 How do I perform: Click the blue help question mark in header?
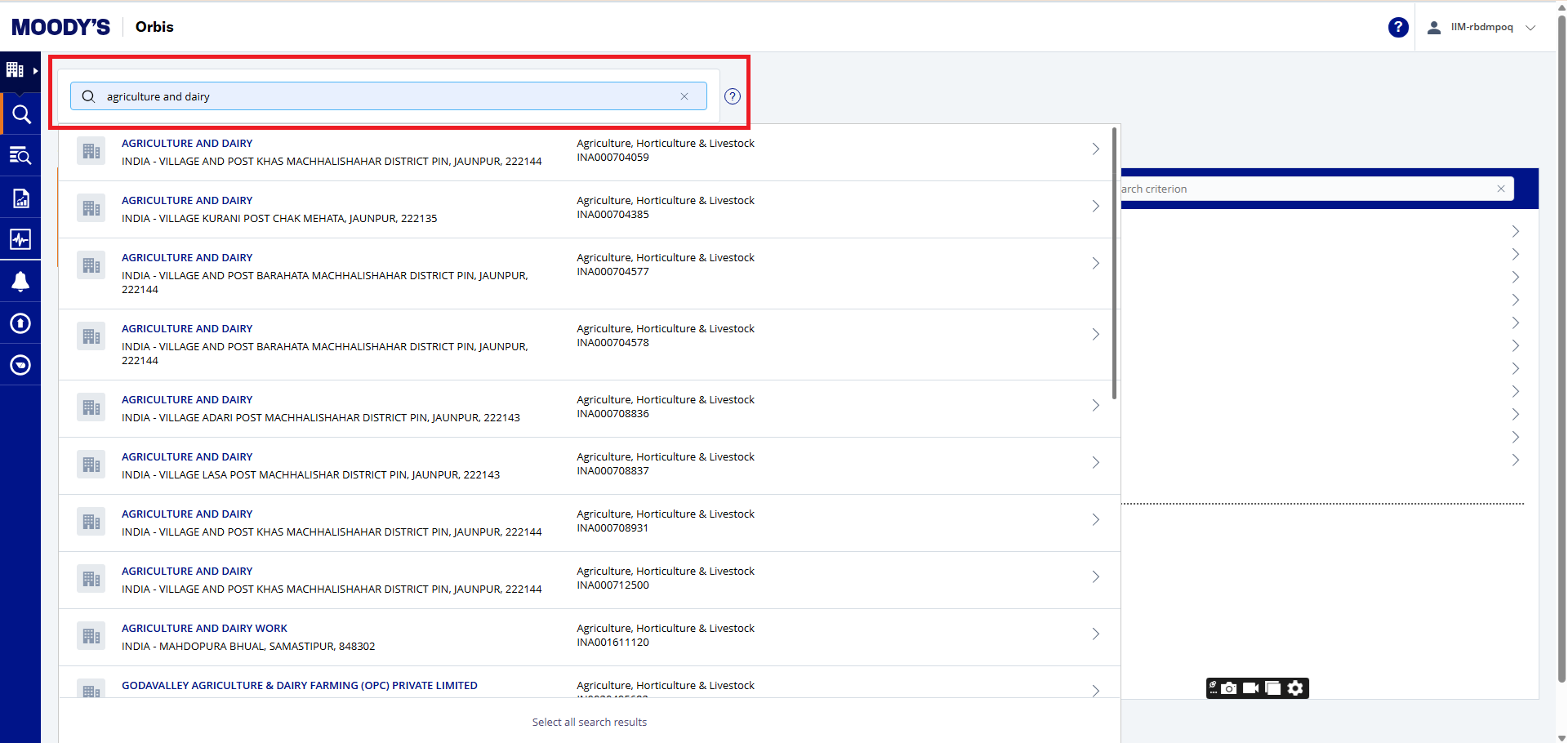coord(1397,27)
